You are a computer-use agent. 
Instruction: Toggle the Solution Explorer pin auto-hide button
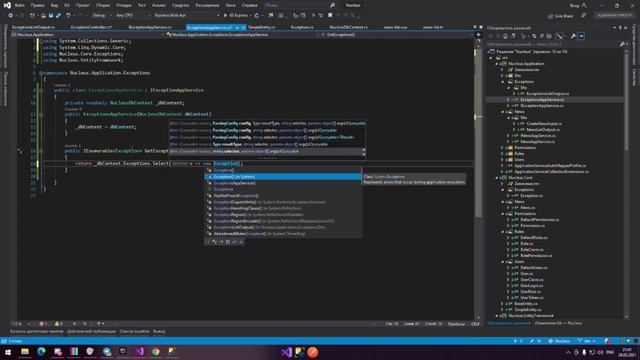(620, 28)
